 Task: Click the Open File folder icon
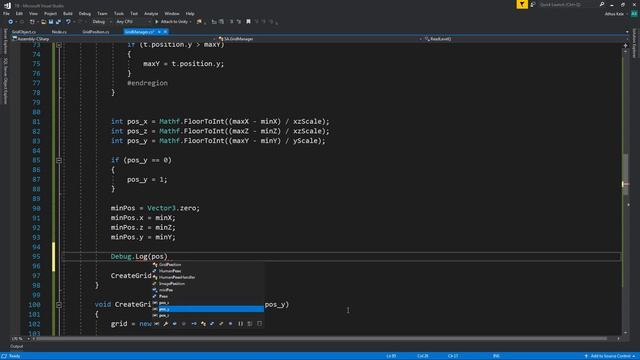point(43,22)
